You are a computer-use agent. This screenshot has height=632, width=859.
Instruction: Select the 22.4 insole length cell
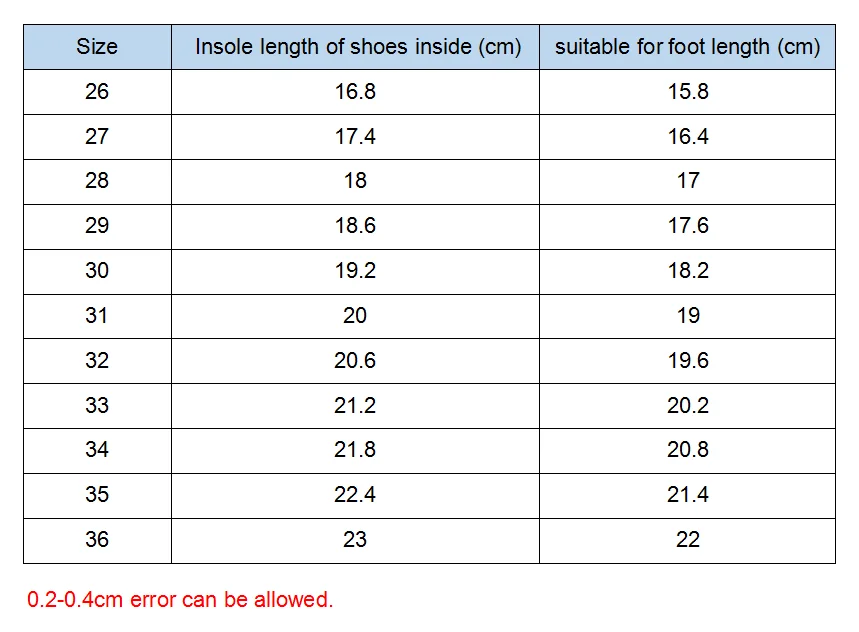coord(355,494)
